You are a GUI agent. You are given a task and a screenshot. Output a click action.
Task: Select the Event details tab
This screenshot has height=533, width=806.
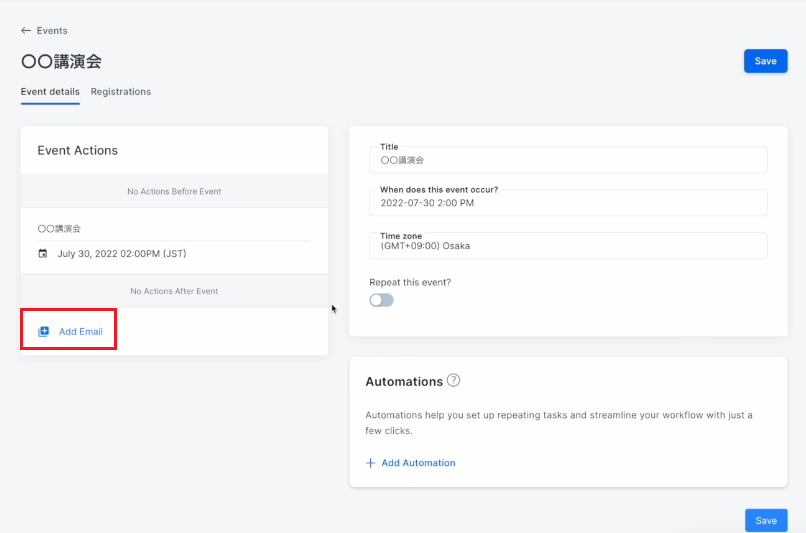tap(50, 91)
